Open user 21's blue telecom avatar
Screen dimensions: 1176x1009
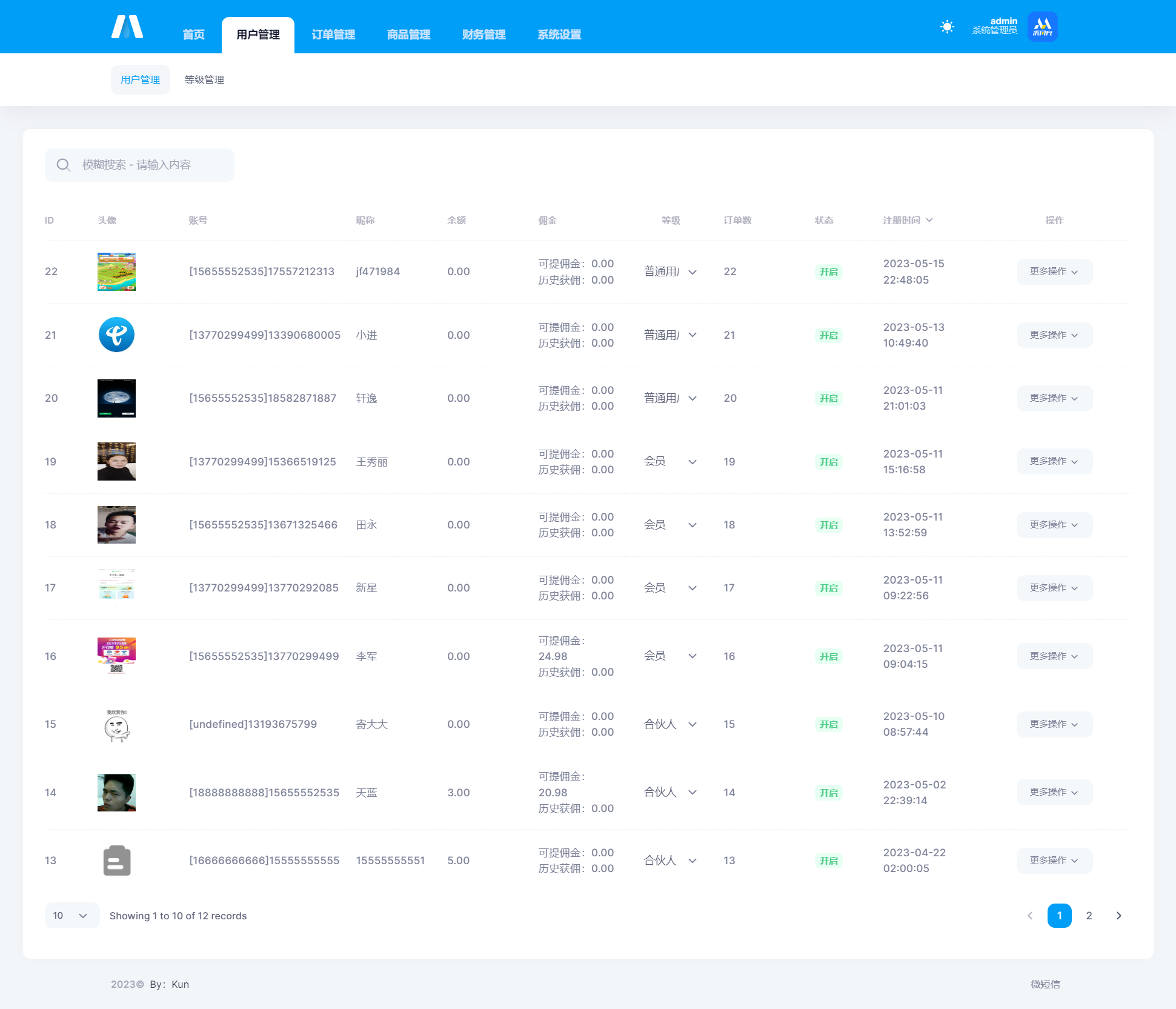point(116,335)
